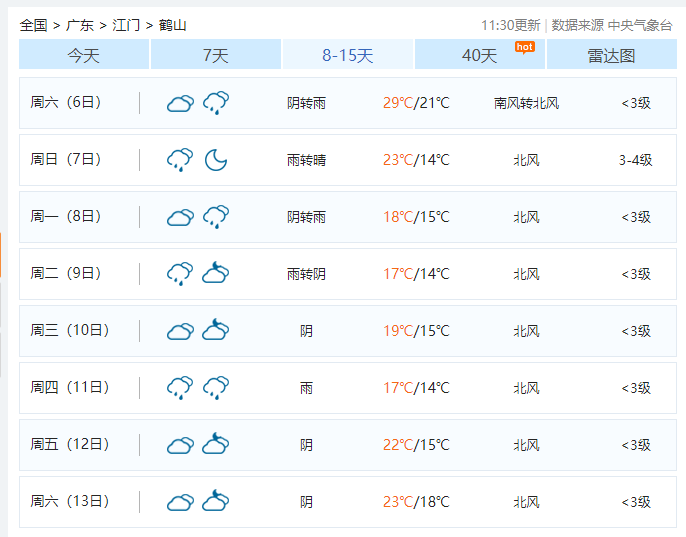
Task: Click the 19℃/15℃ temperature
Action: pos(416,331)
